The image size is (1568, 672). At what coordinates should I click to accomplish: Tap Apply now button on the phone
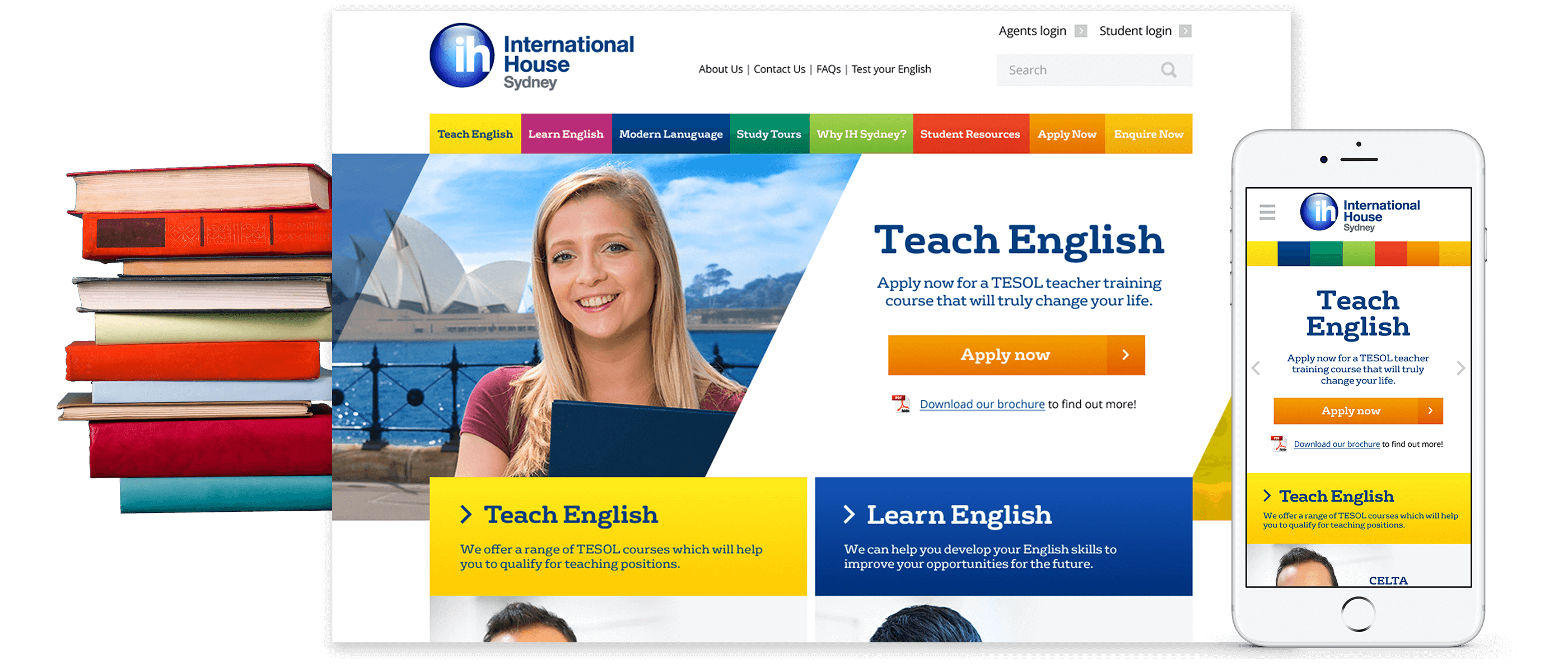(x=1358, y=411)
